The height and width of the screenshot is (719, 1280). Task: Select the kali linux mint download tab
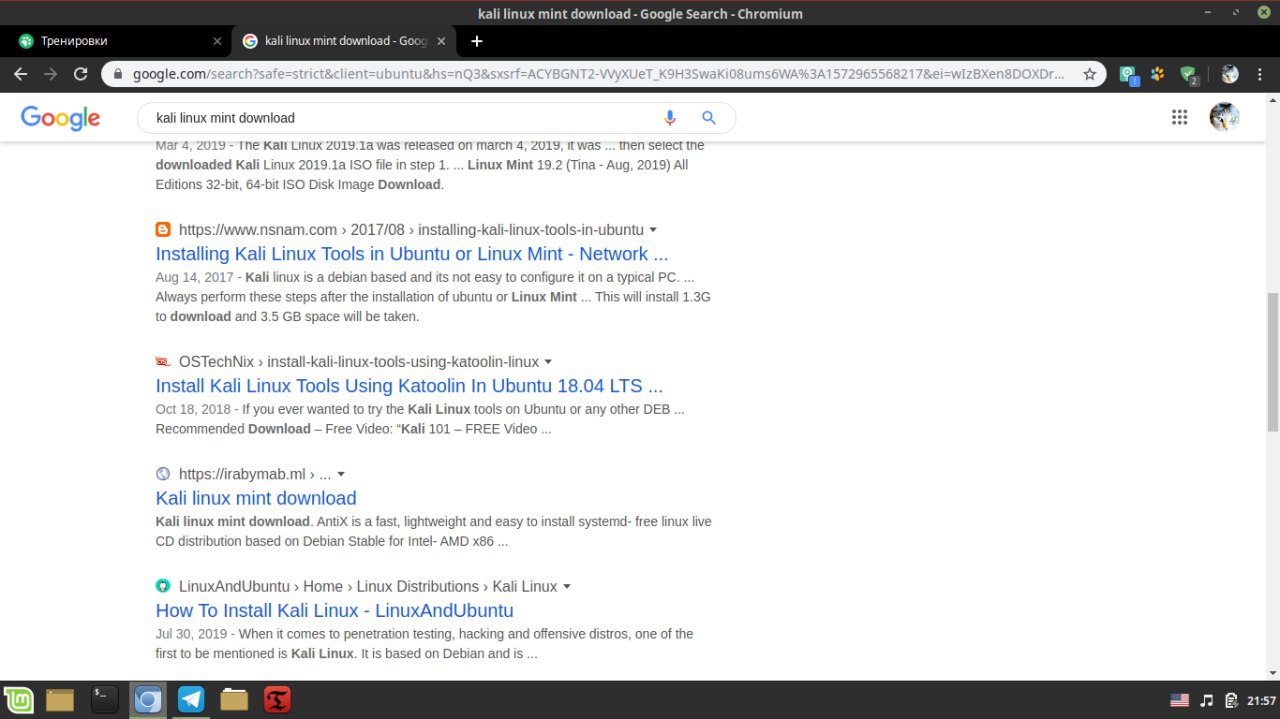pos(344,41)
